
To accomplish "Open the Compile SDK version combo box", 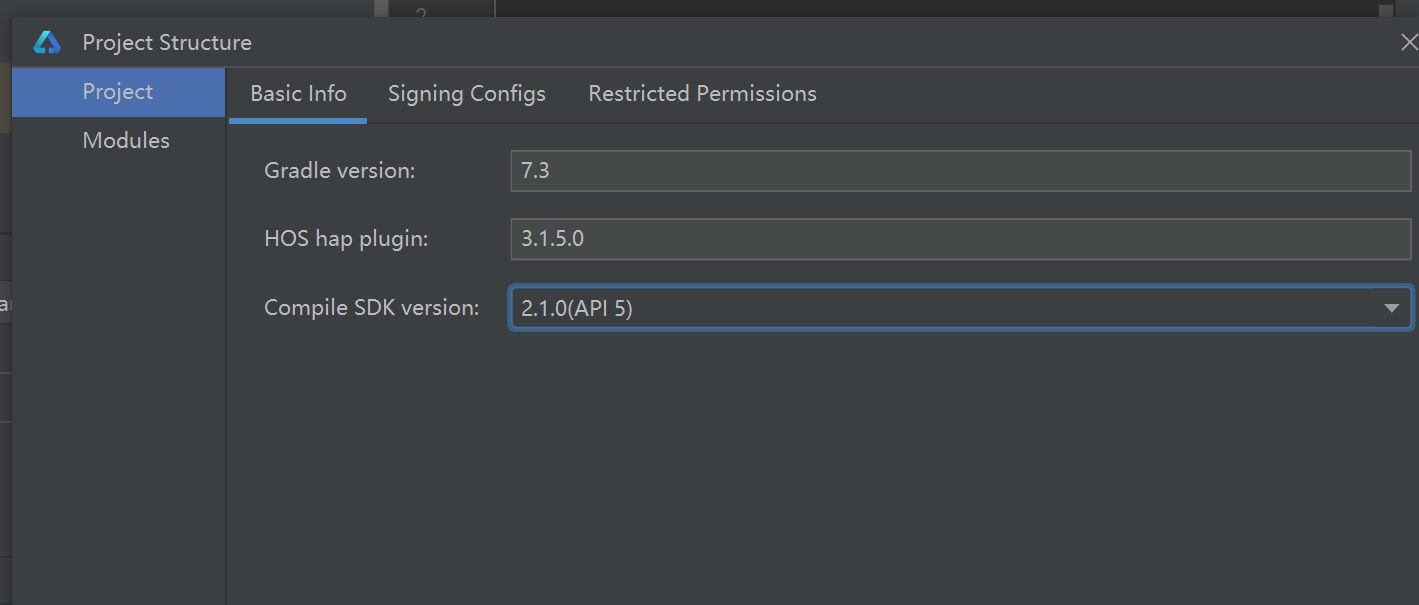I will tap(940, 308).
